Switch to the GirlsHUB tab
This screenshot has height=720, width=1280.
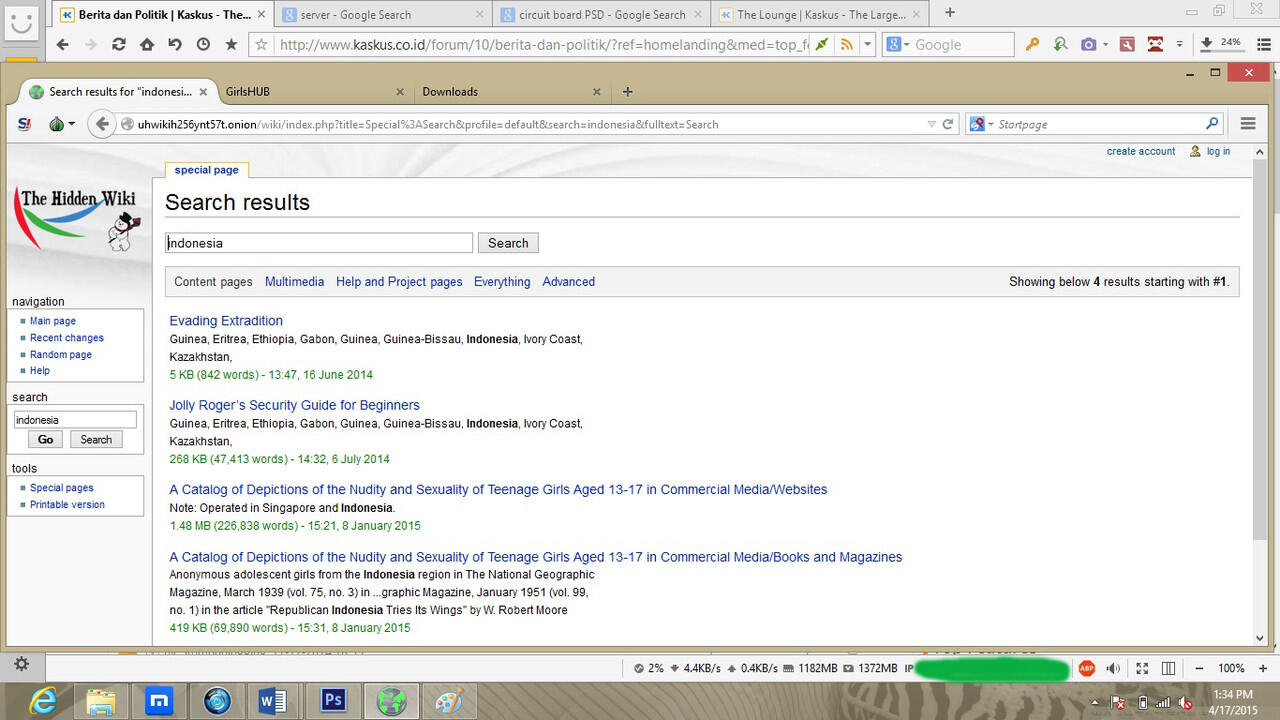point(316,92)
